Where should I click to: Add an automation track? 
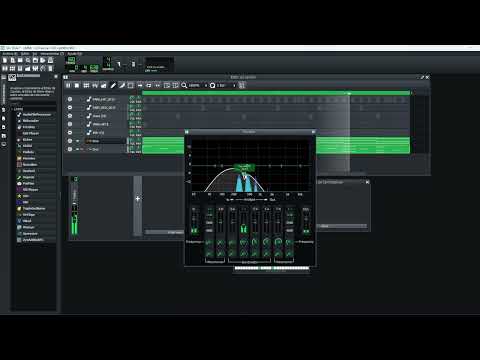pyautogui.click(x=104, y=86)
